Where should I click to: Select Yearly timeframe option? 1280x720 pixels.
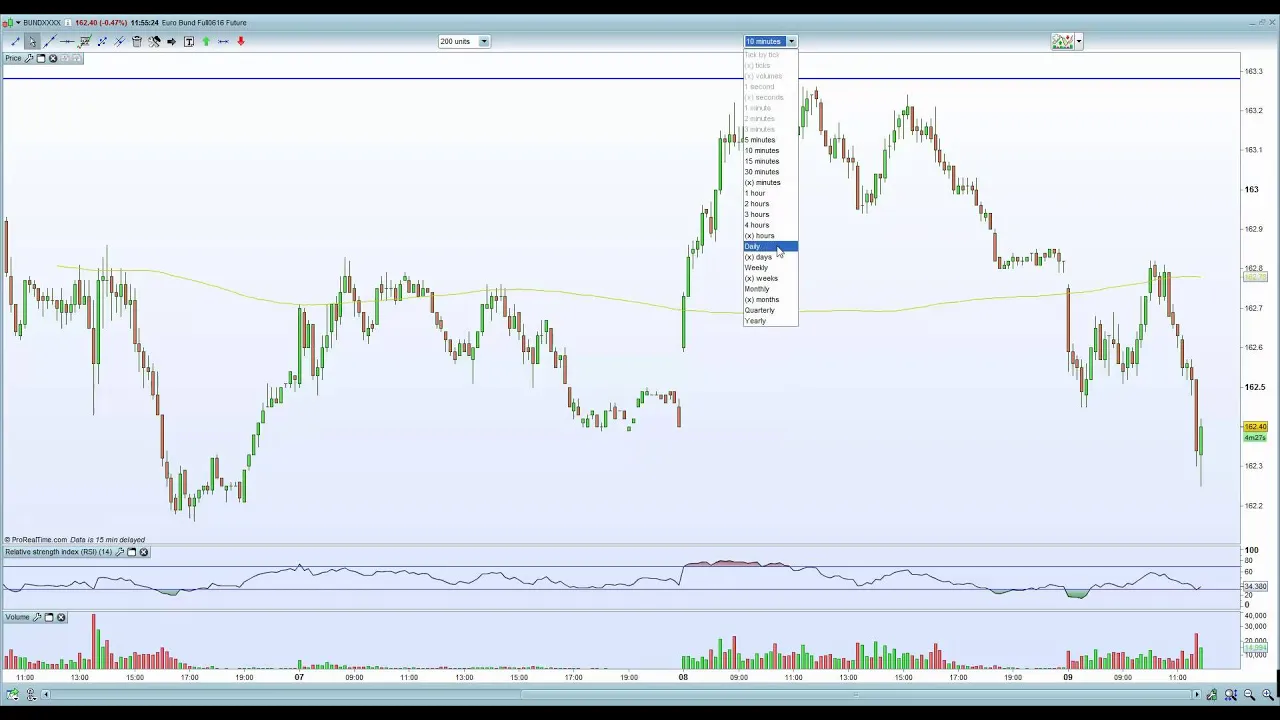tap(770, 321)
